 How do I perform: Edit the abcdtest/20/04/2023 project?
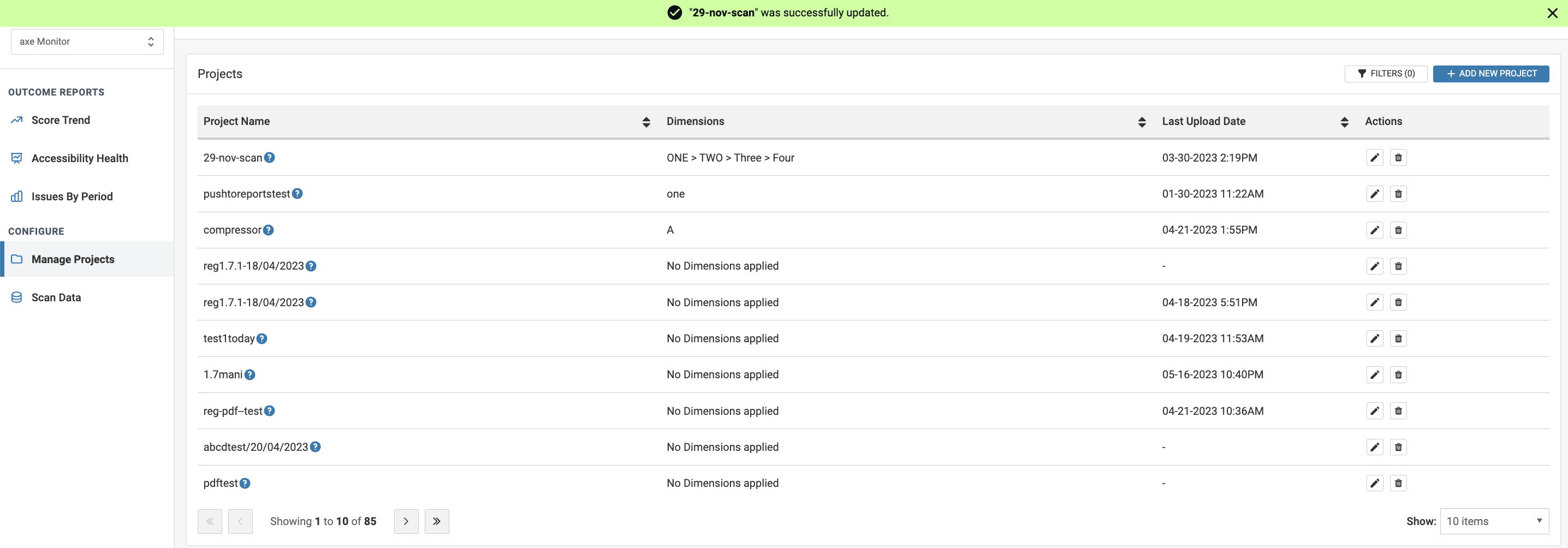pos(1374,447)
